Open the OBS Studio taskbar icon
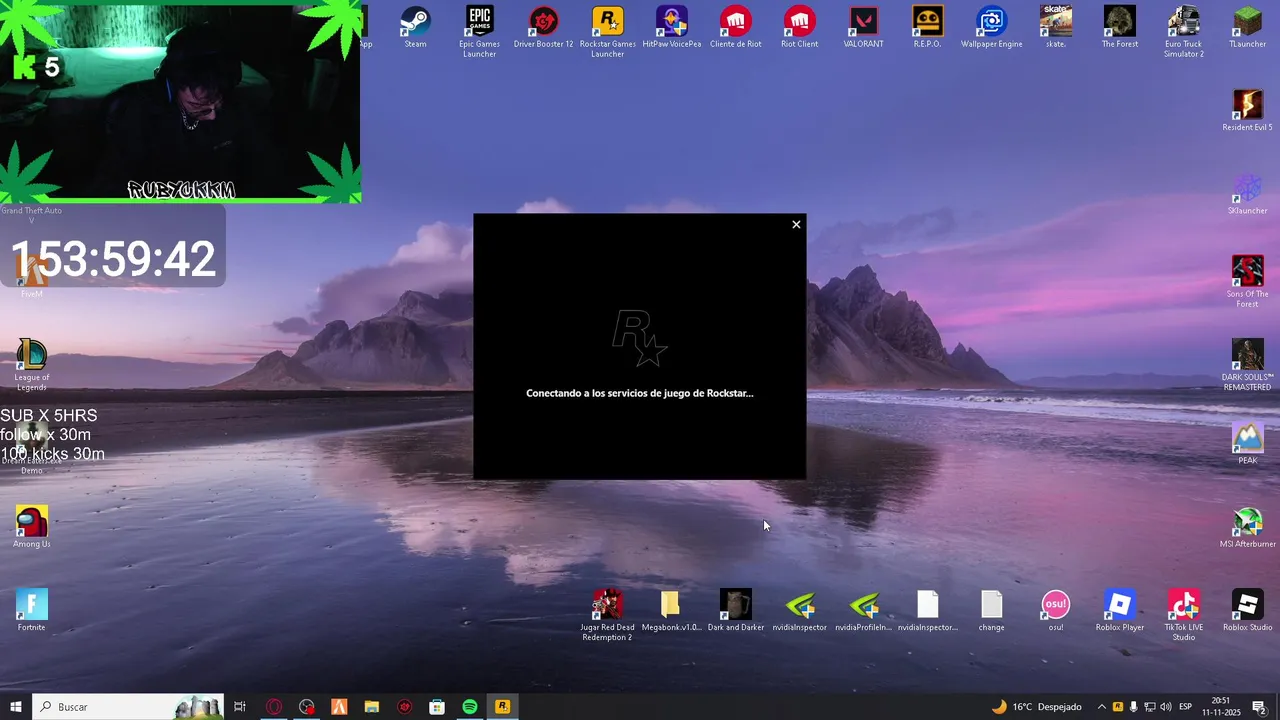Image resolution: width=1280 pixels, height=720 pixels. click(307, 707)
